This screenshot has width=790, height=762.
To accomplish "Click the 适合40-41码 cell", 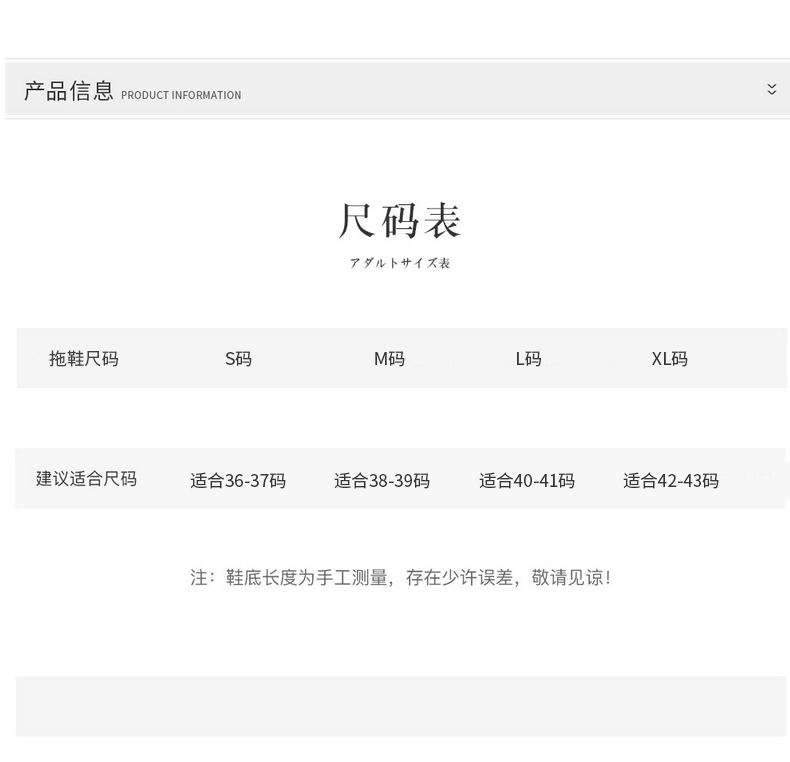I will coord(526,481).
